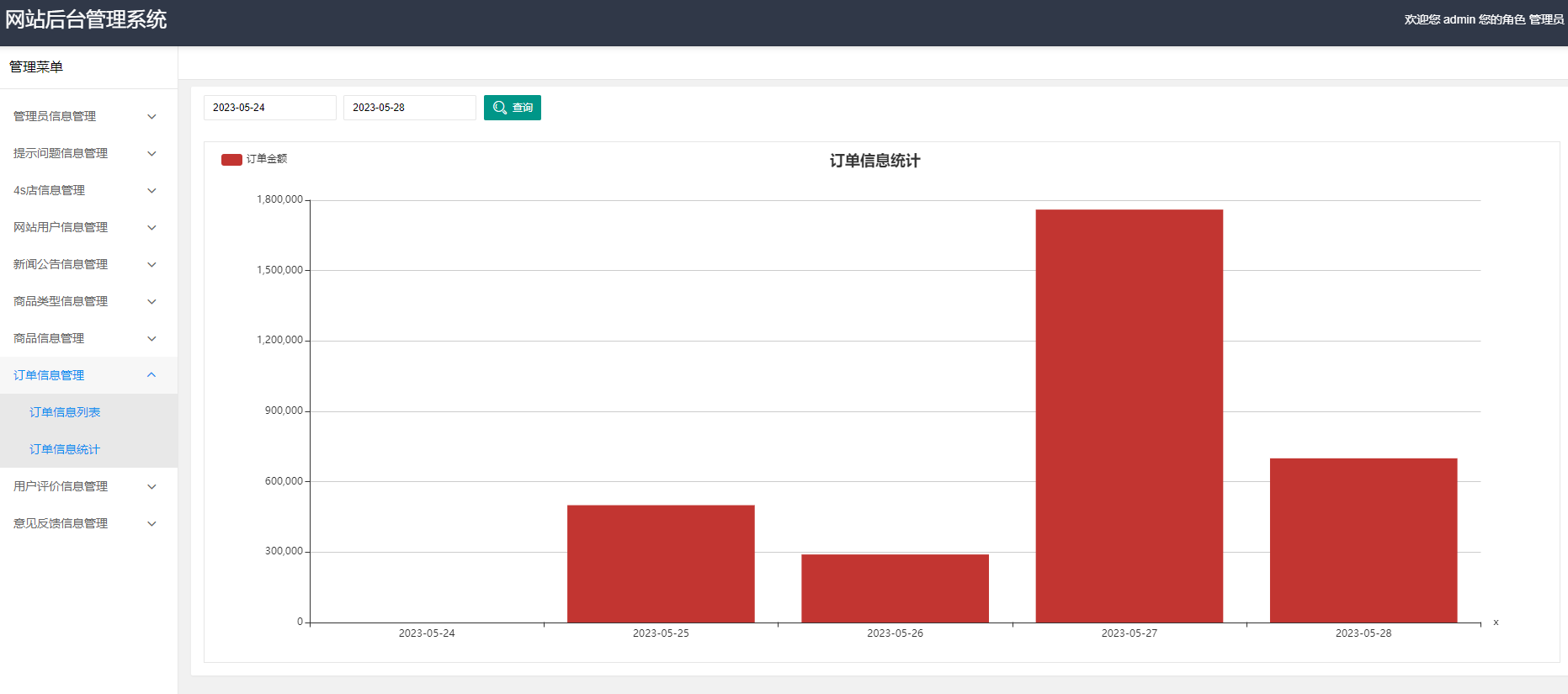Viewport: 1568px width, 694px height.
Task: Click the 查询 search button
Action: tap(512, 108)
